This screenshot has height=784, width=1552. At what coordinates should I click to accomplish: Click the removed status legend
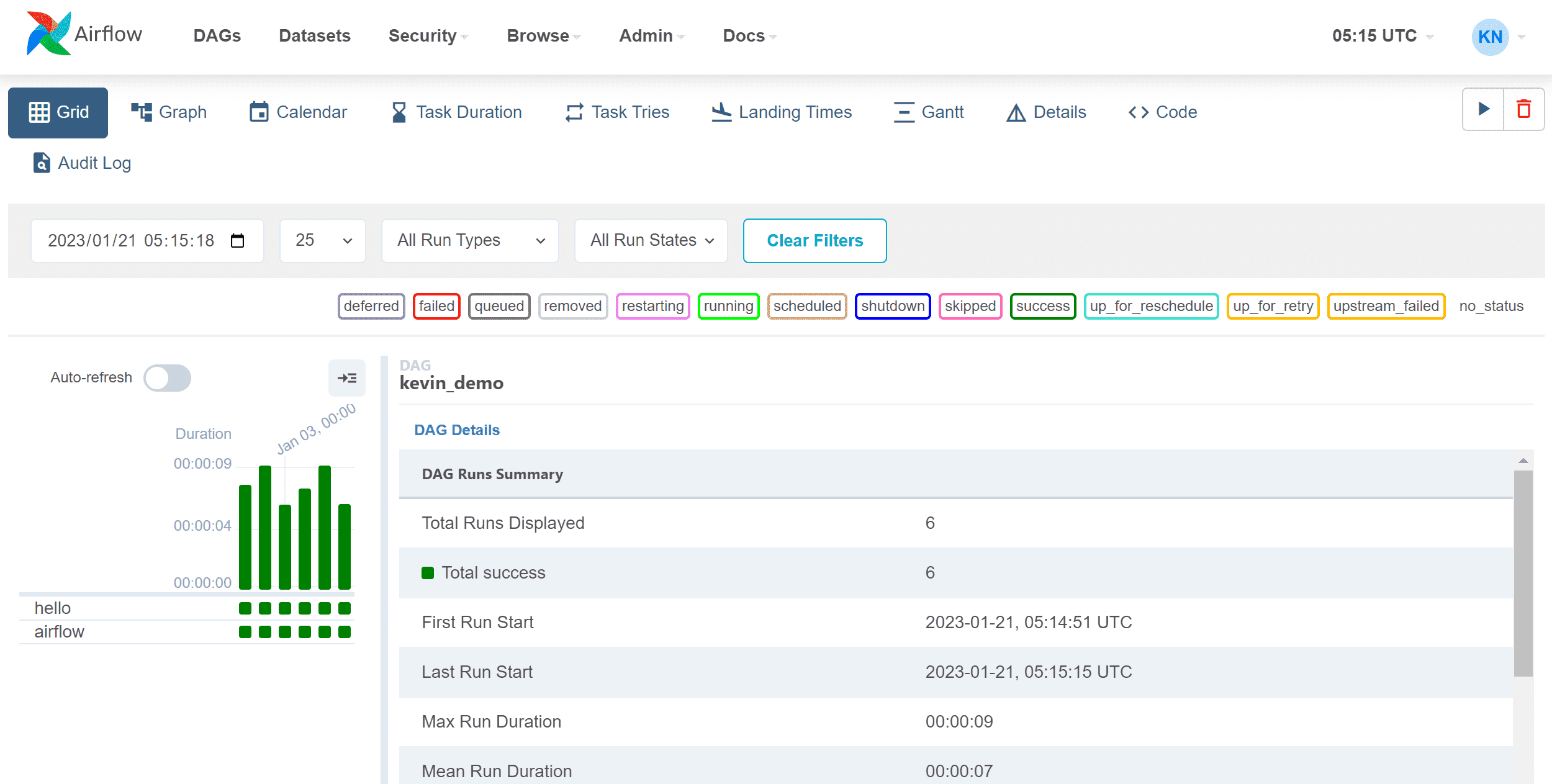(573, 306)
